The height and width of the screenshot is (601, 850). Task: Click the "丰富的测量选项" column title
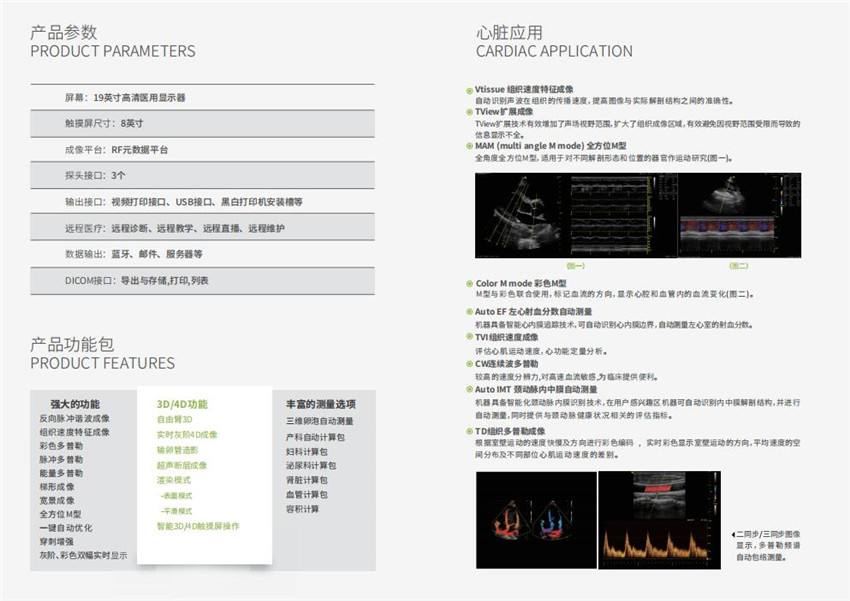(x=321, y=404)
